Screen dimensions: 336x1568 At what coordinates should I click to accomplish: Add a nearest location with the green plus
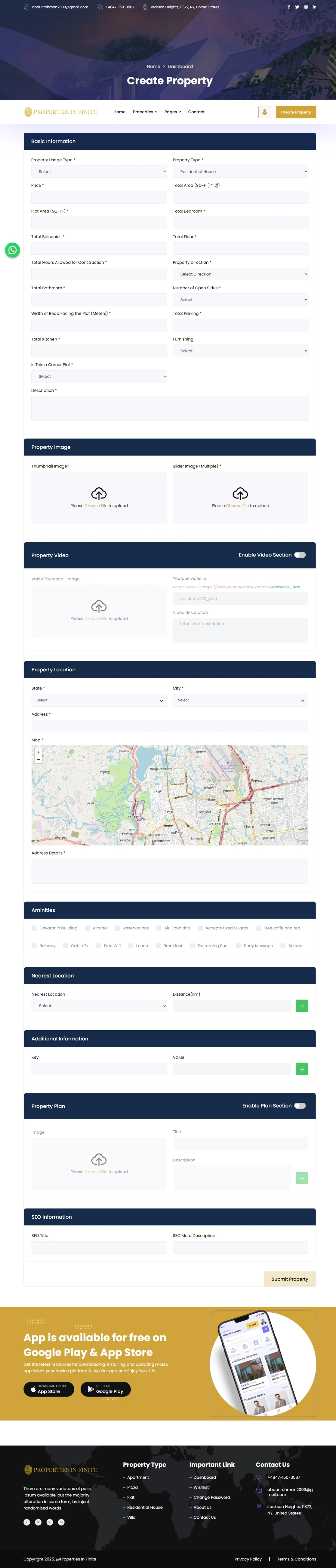click(302, 1006)
